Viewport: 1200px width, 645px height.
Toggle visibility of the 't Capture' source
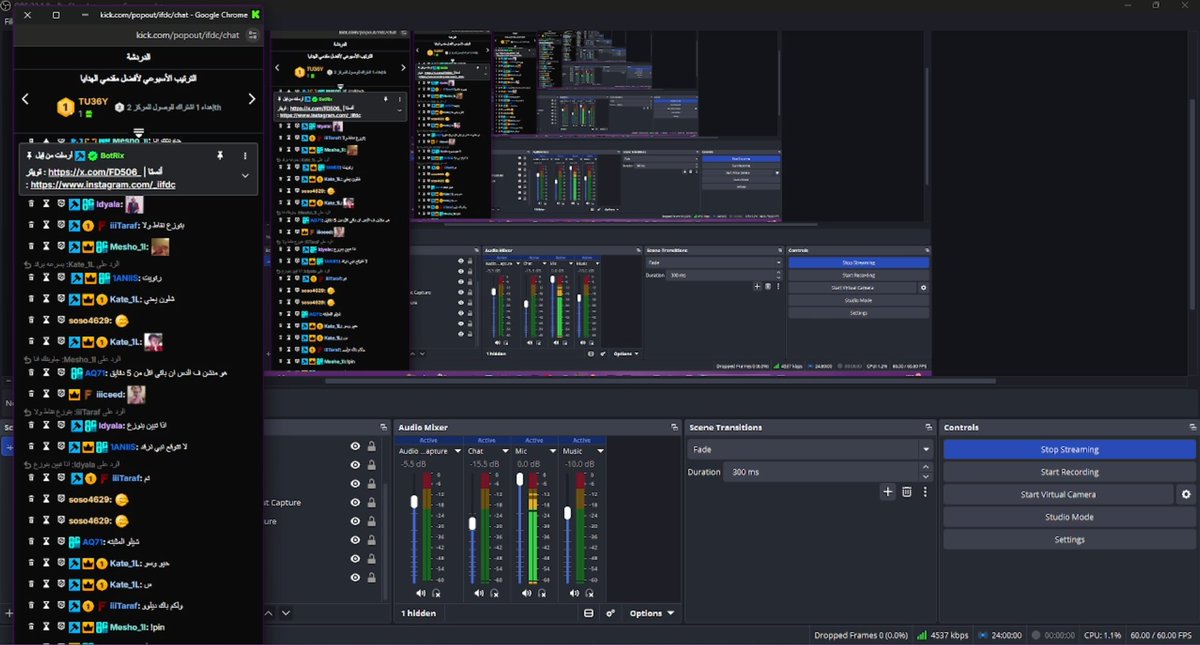click(x=355, y=503)
